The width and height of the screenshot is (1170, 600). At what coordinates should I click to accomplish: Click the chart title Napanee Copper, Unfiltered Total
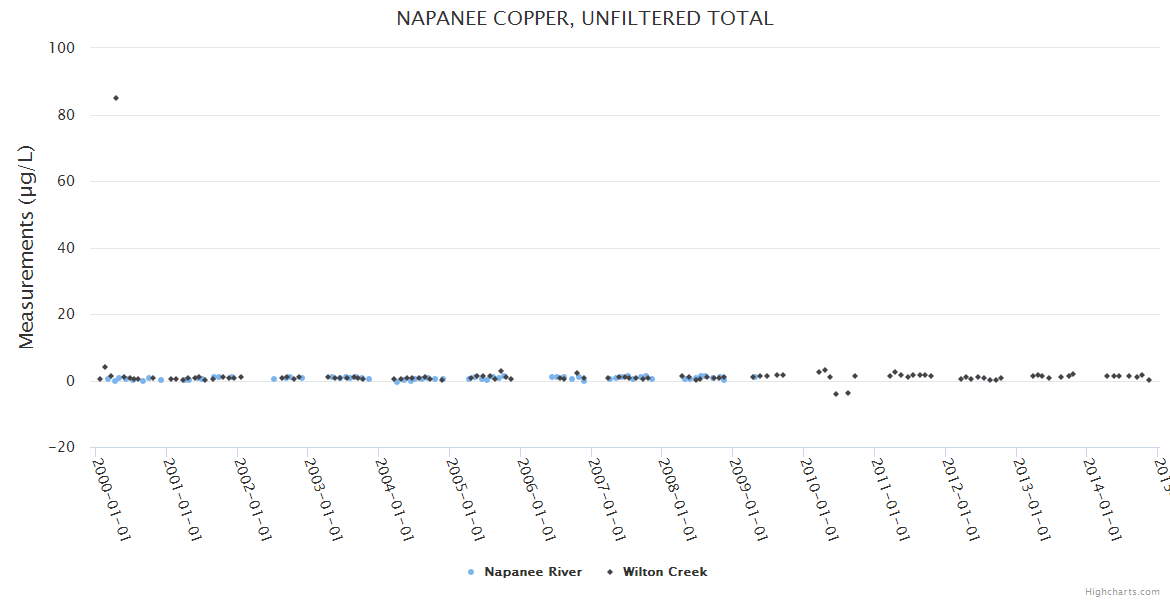pyautogui.click(x=585, y=19)
